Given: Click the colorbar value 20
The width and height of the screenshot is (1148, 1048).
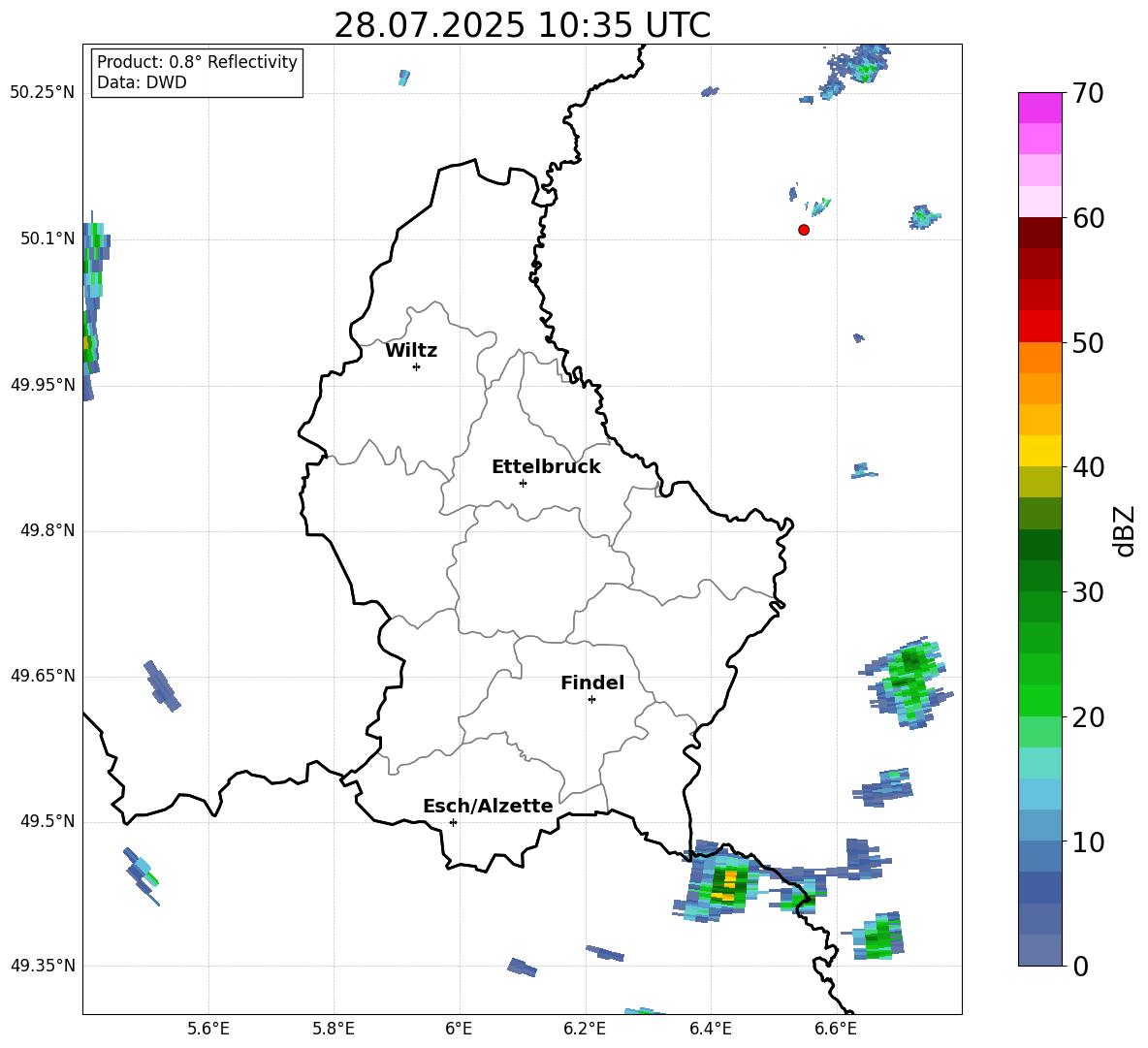Looking at the screenshot, I should (1088, 716).
